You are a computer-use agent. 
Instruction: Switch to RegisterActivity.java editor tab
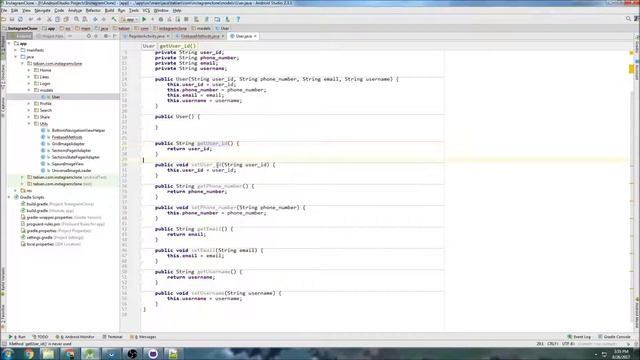click(146, 36)
